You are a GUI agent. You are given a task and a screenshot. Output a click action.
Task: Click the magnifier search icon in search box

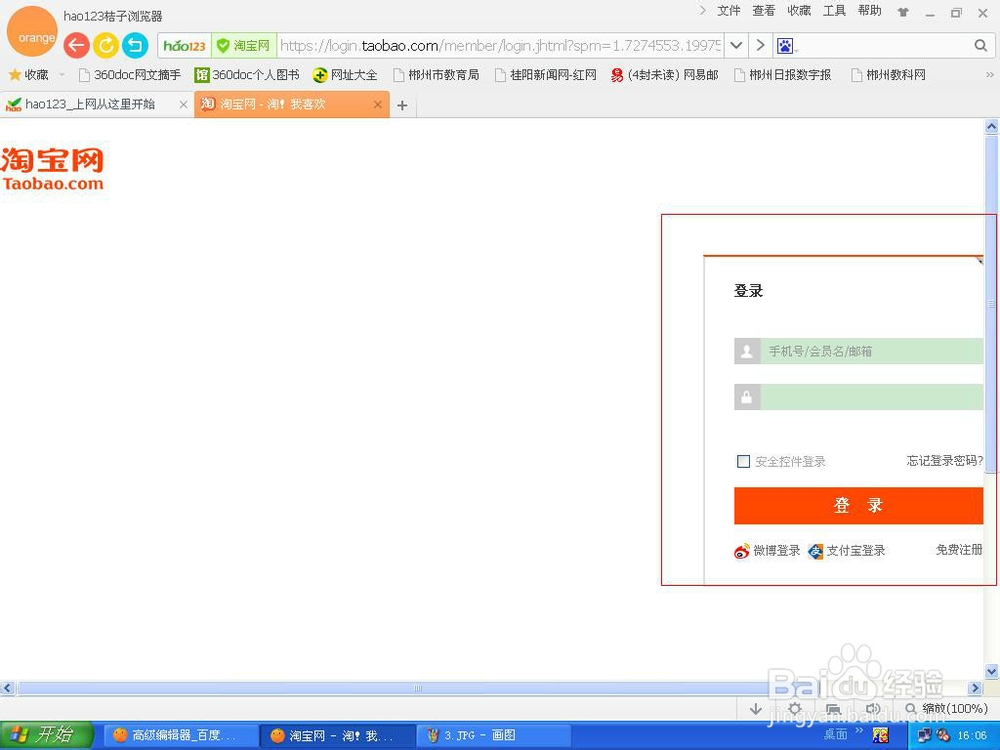pos(981,45)
